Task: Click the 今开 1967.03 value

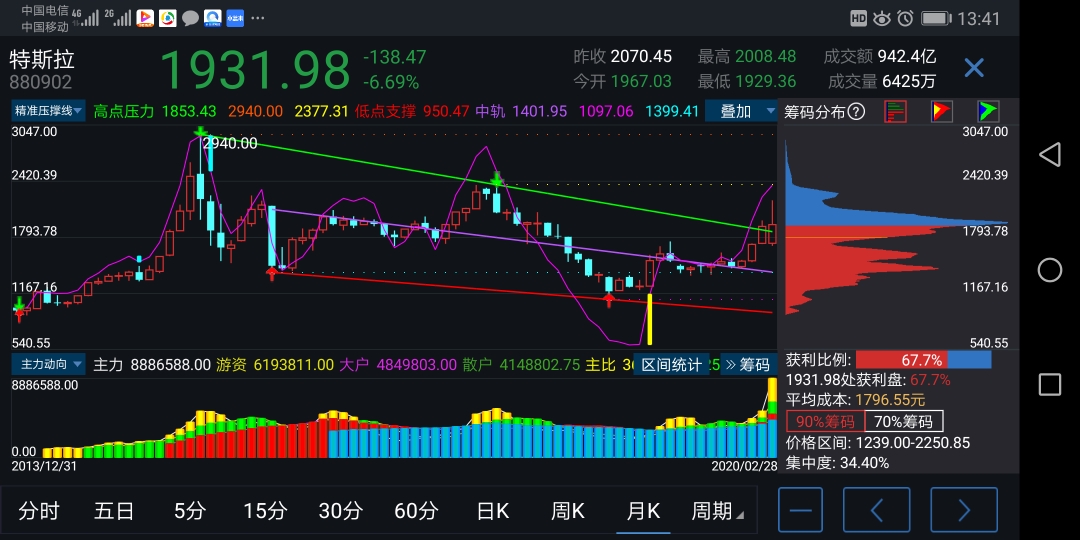Action: tap(641, 81)
